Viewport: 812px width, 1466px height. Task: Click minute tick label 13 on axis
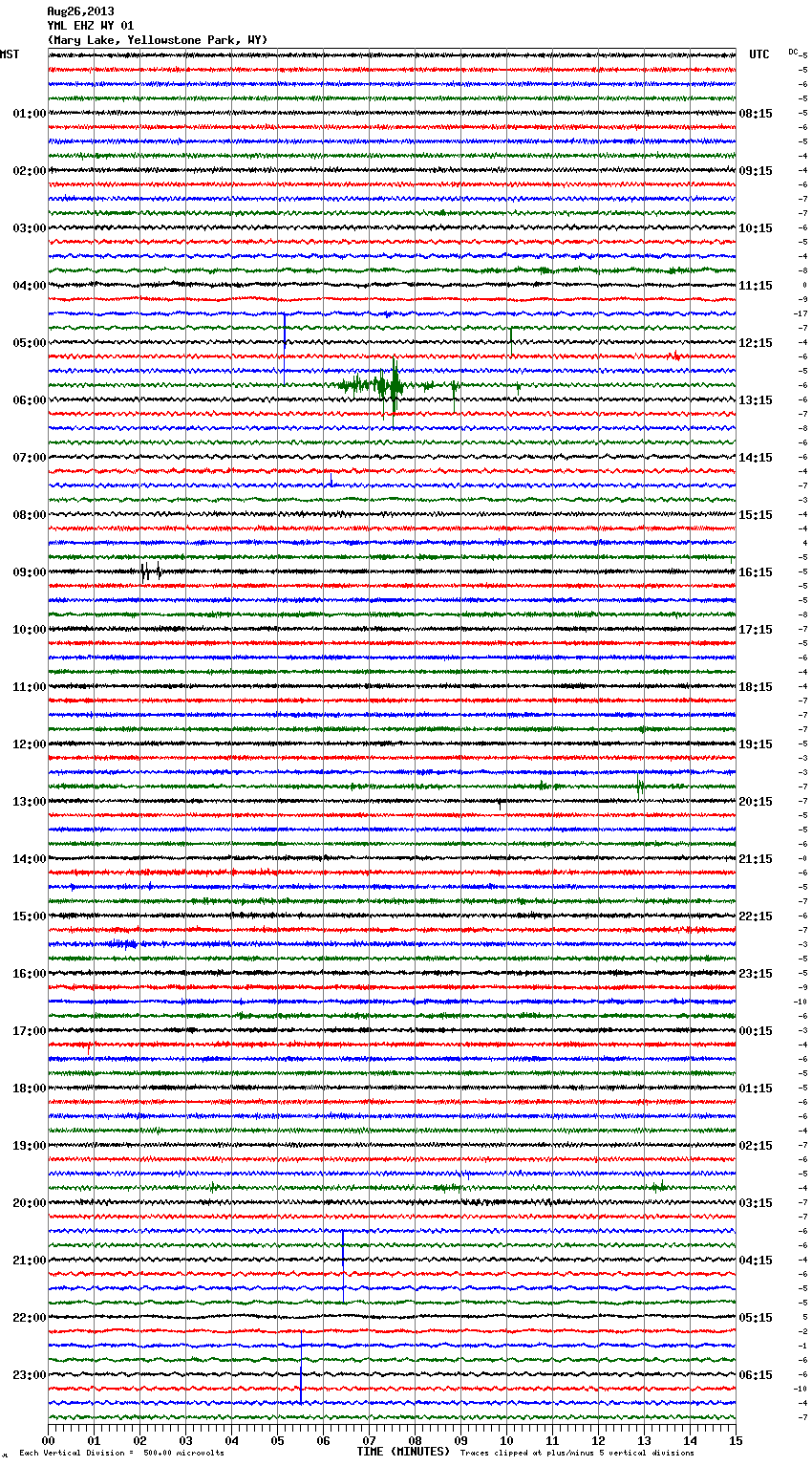coord(645,1440)
